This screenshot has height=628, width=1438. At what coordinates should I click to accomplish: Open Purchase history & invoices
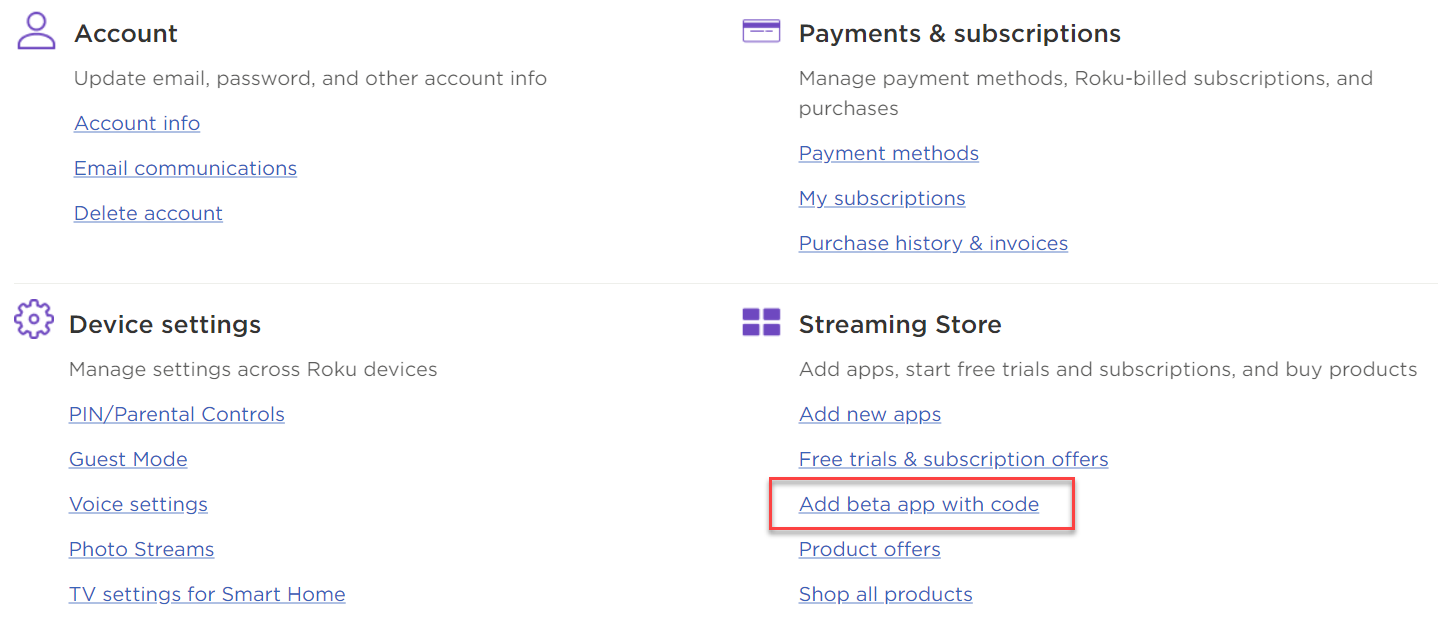[x=933, y=243]
